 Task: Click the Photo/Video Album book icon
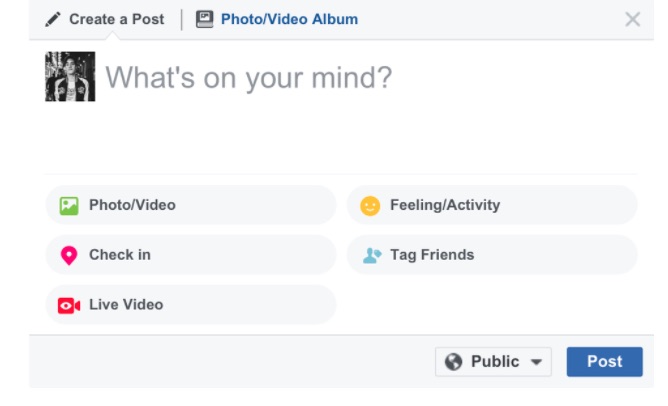click(x=205, y=19)
